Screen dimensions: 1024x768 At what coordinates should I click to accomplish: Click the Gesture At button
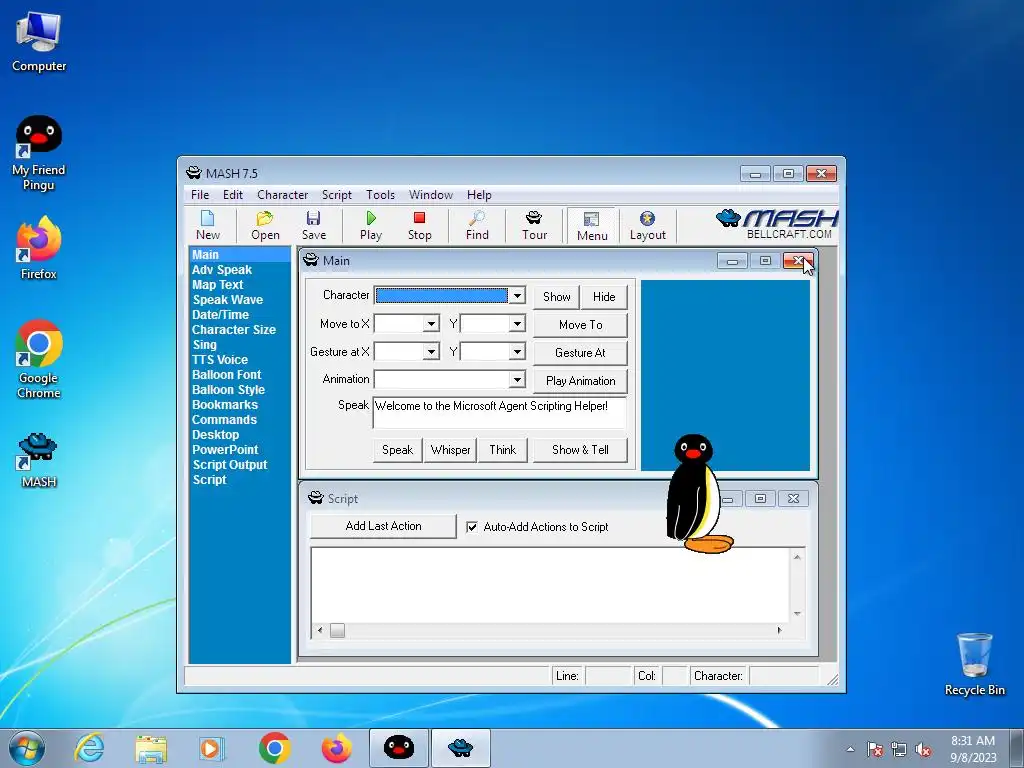(x=581, y=353)
